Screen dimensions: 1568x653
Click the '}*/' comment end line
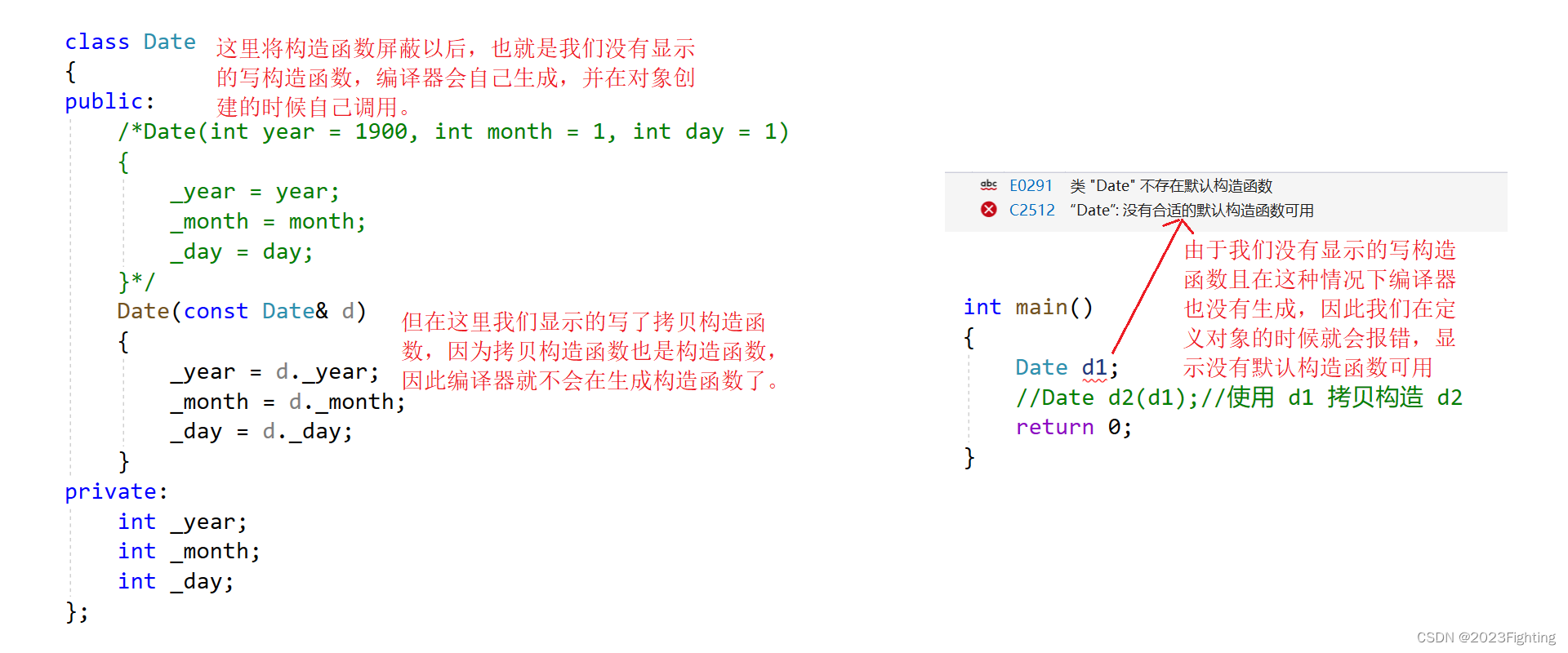click(136, 282)
